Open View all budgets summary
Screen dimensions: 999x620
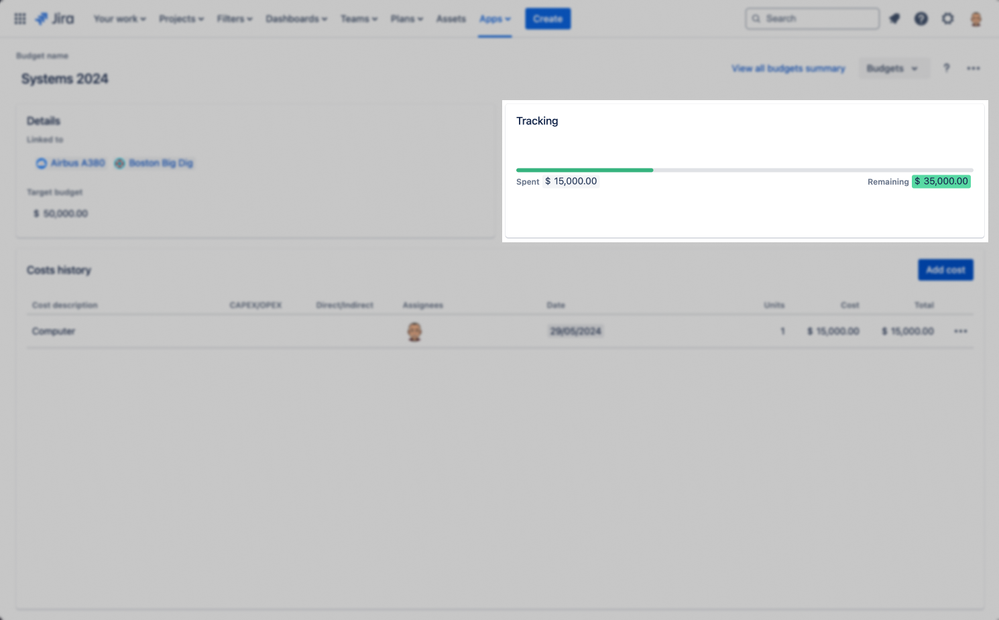click(788, 68)
